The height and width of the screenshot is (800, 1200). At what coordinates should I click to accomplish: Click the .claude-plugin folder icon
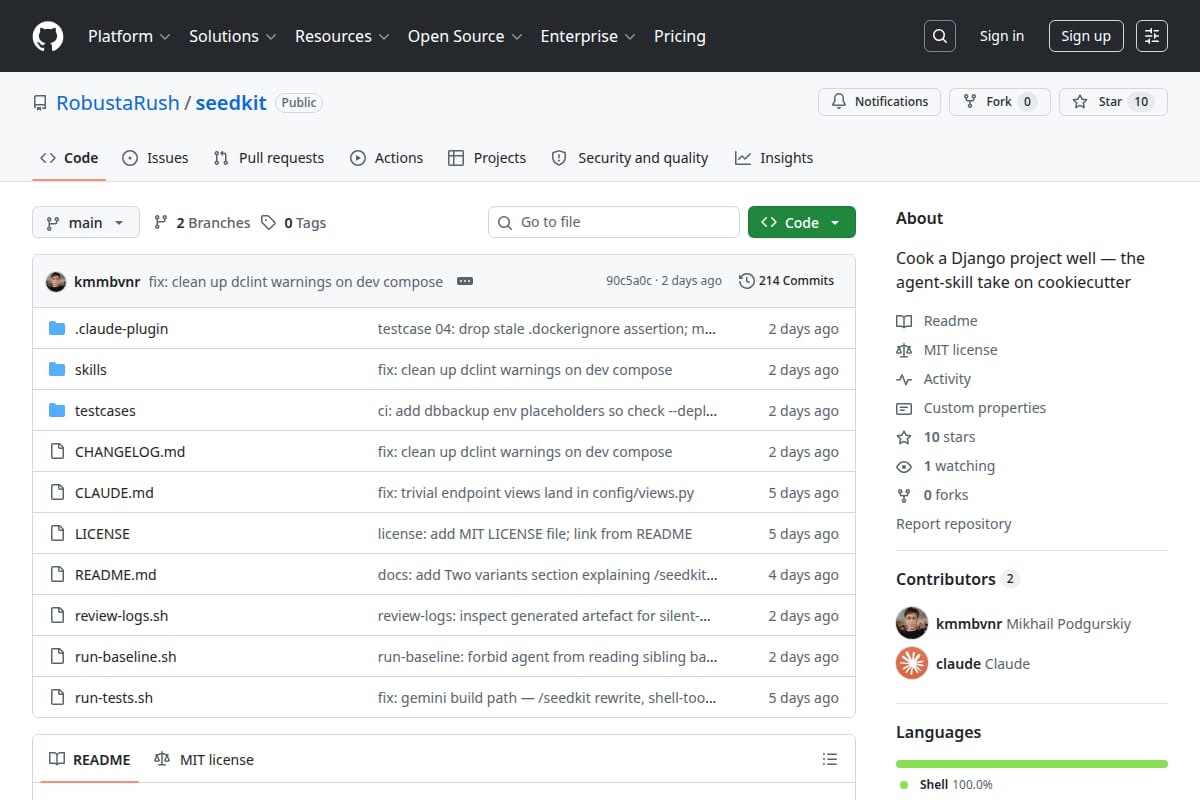pyautogui.click(x=57, y=329)
